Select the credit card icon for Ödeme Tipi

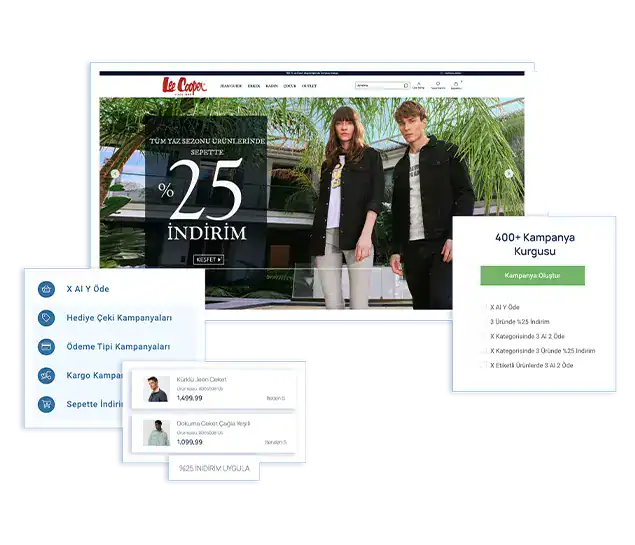click(46, 347)
